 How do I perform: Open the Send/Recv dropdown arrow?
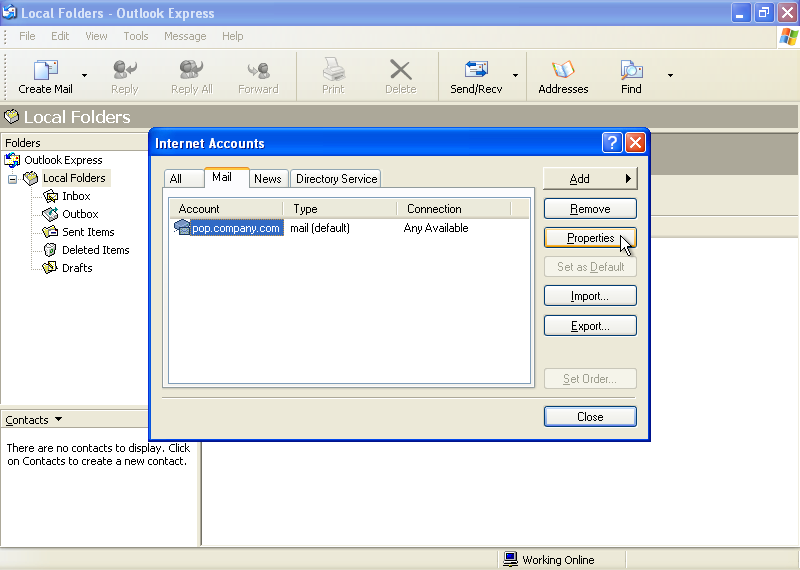coord(515,76)
